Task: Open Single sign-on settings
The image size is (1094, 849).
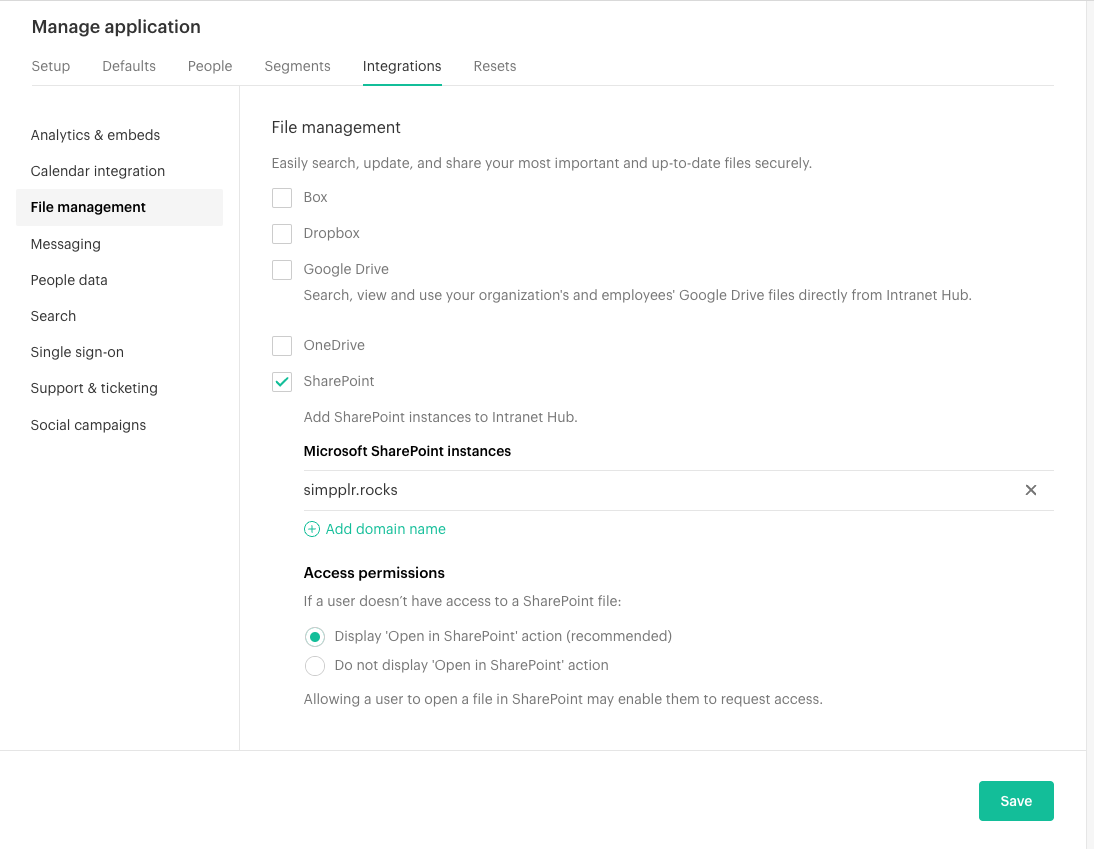Action: 77,352
